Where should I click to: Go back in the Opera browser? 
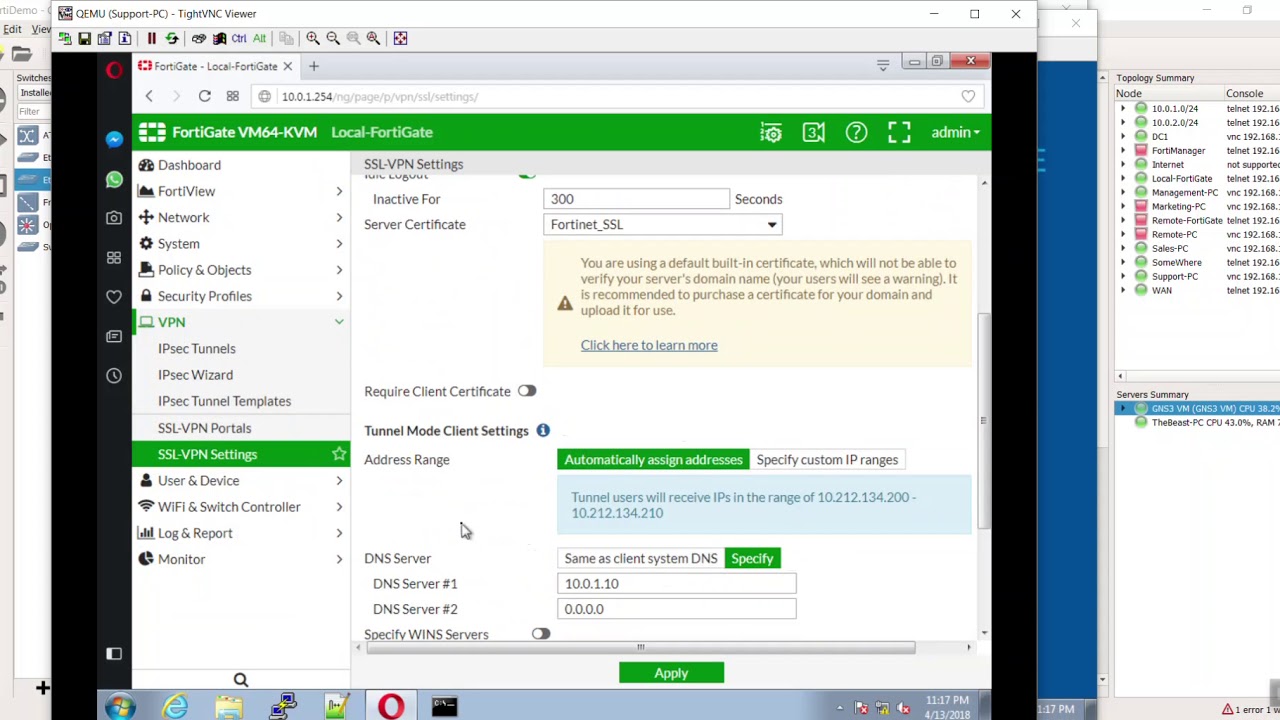149,96
